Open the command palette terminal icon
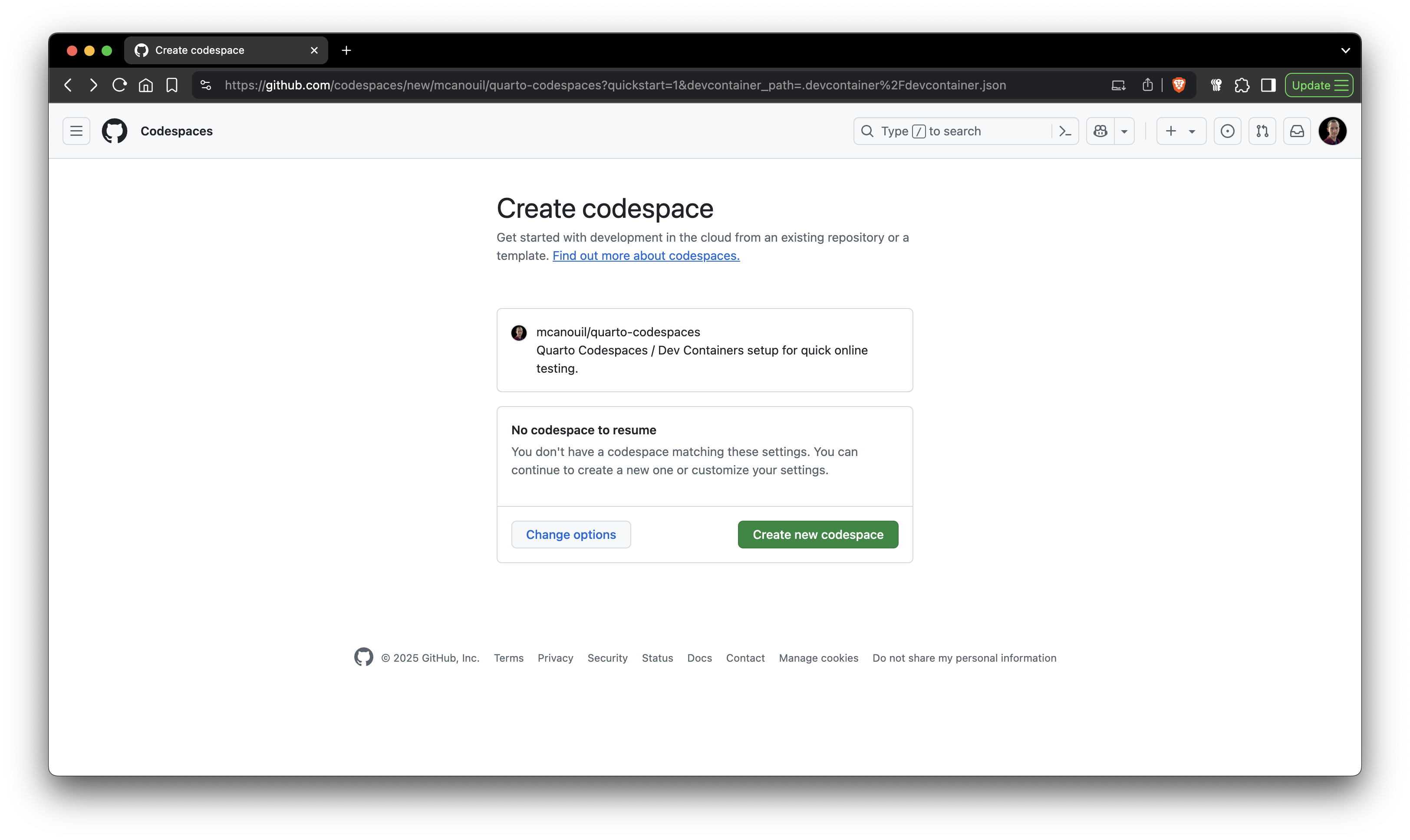This screenshot has height=840, width=1410. click(x=1065, y=131)
